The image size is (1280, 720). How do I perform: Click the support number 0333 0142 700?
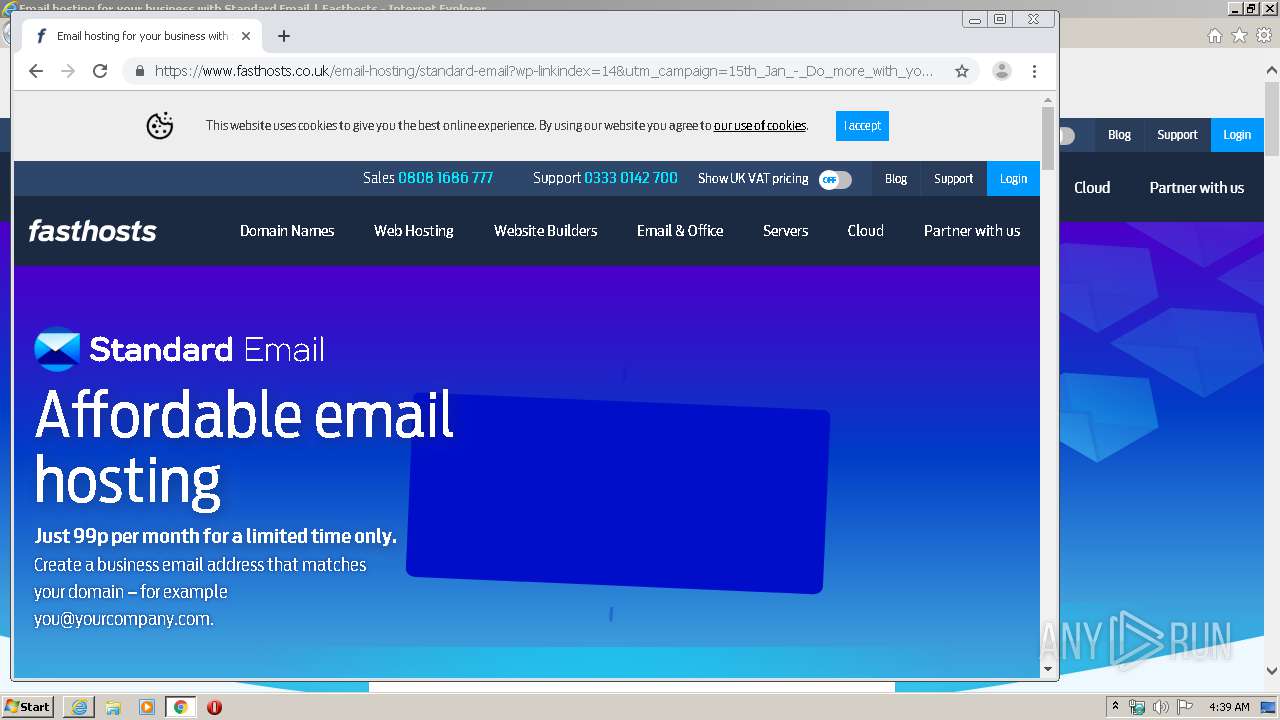(x=631, y=178)
